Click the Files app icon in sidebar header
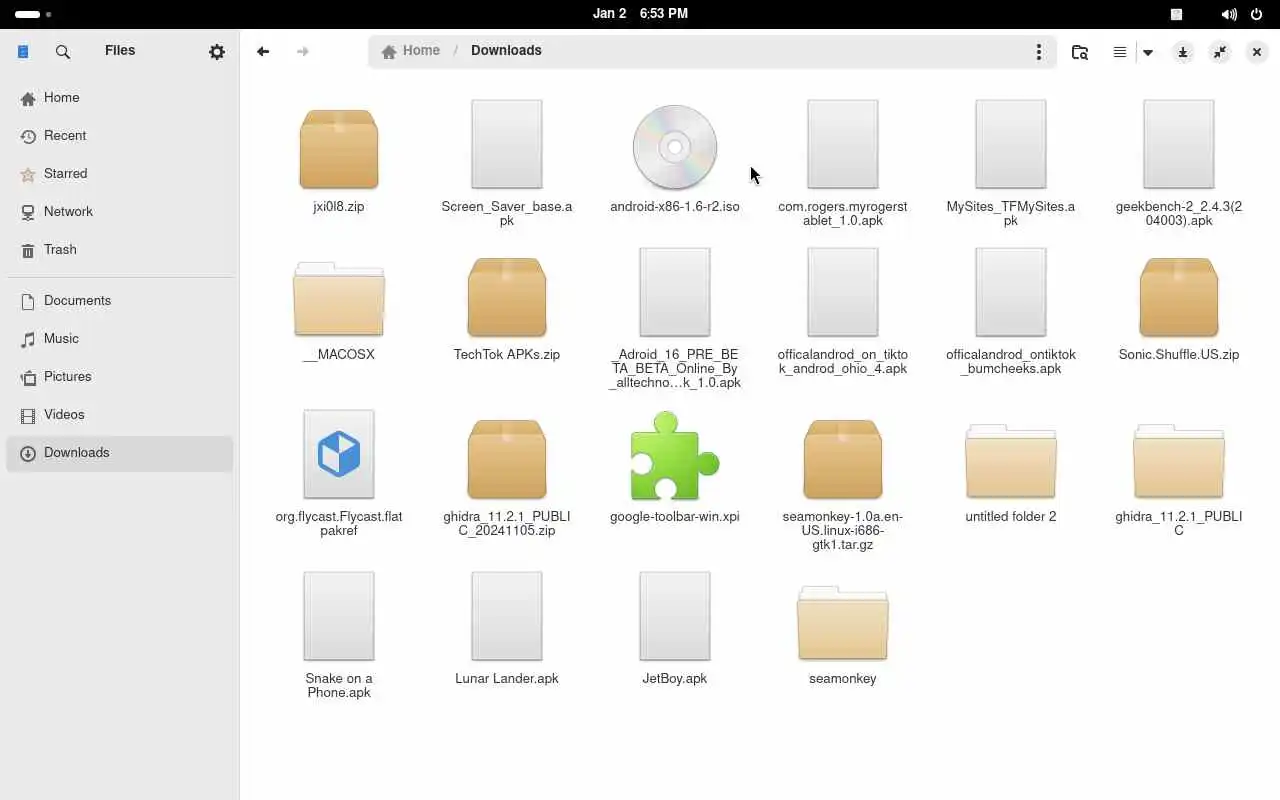 tap(23, 52)
